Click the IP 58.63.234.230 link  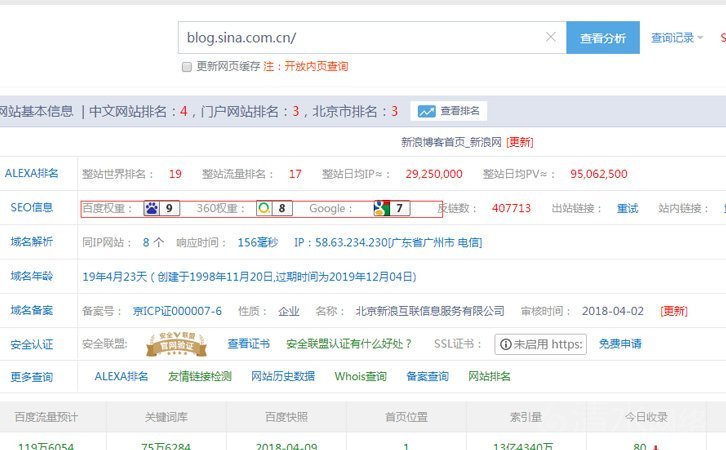(x=388, y=243)
